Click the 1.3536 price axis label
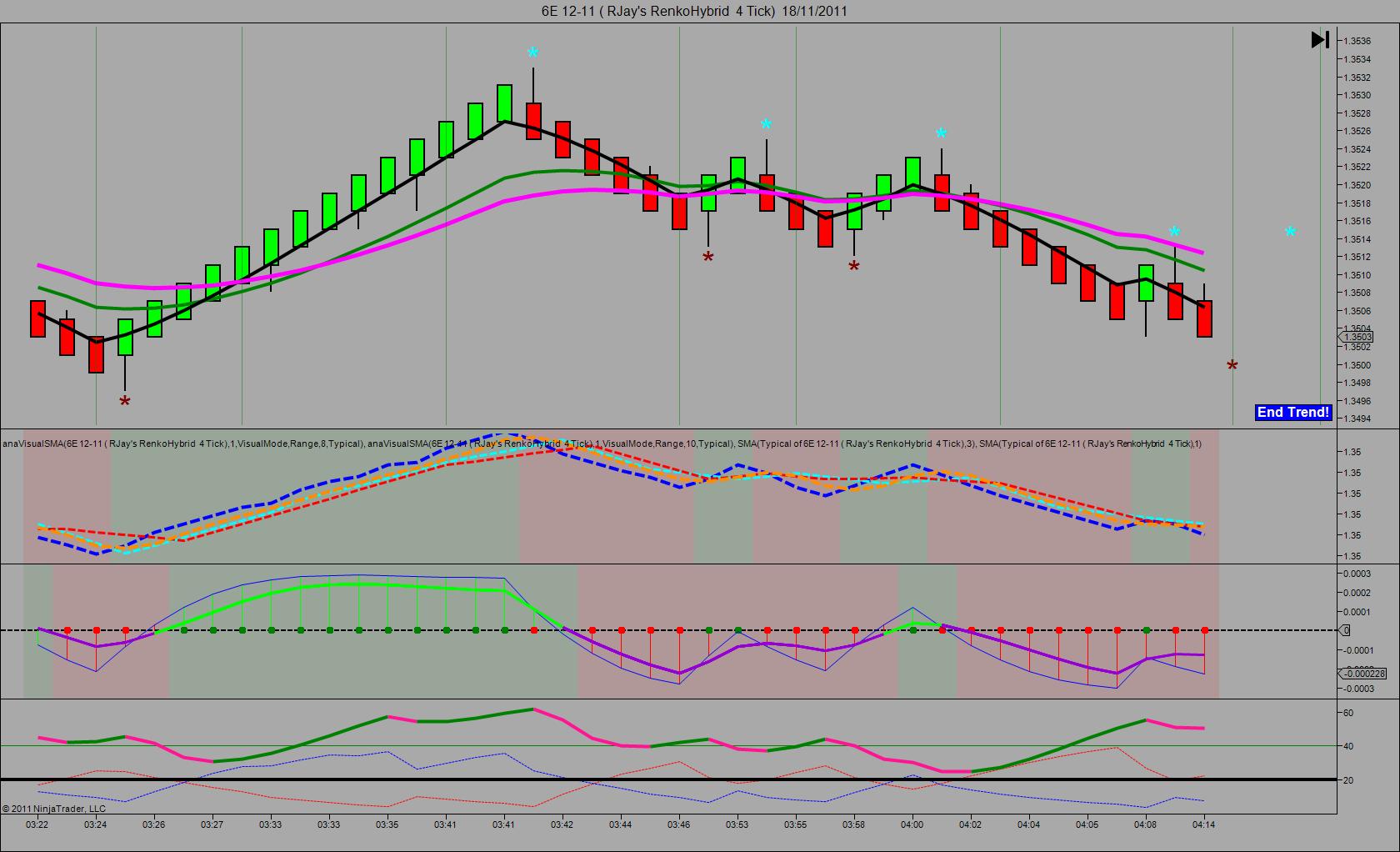Image resolution: width=1400 pixels, height=852 pixels. click(x=1357, y=41)
